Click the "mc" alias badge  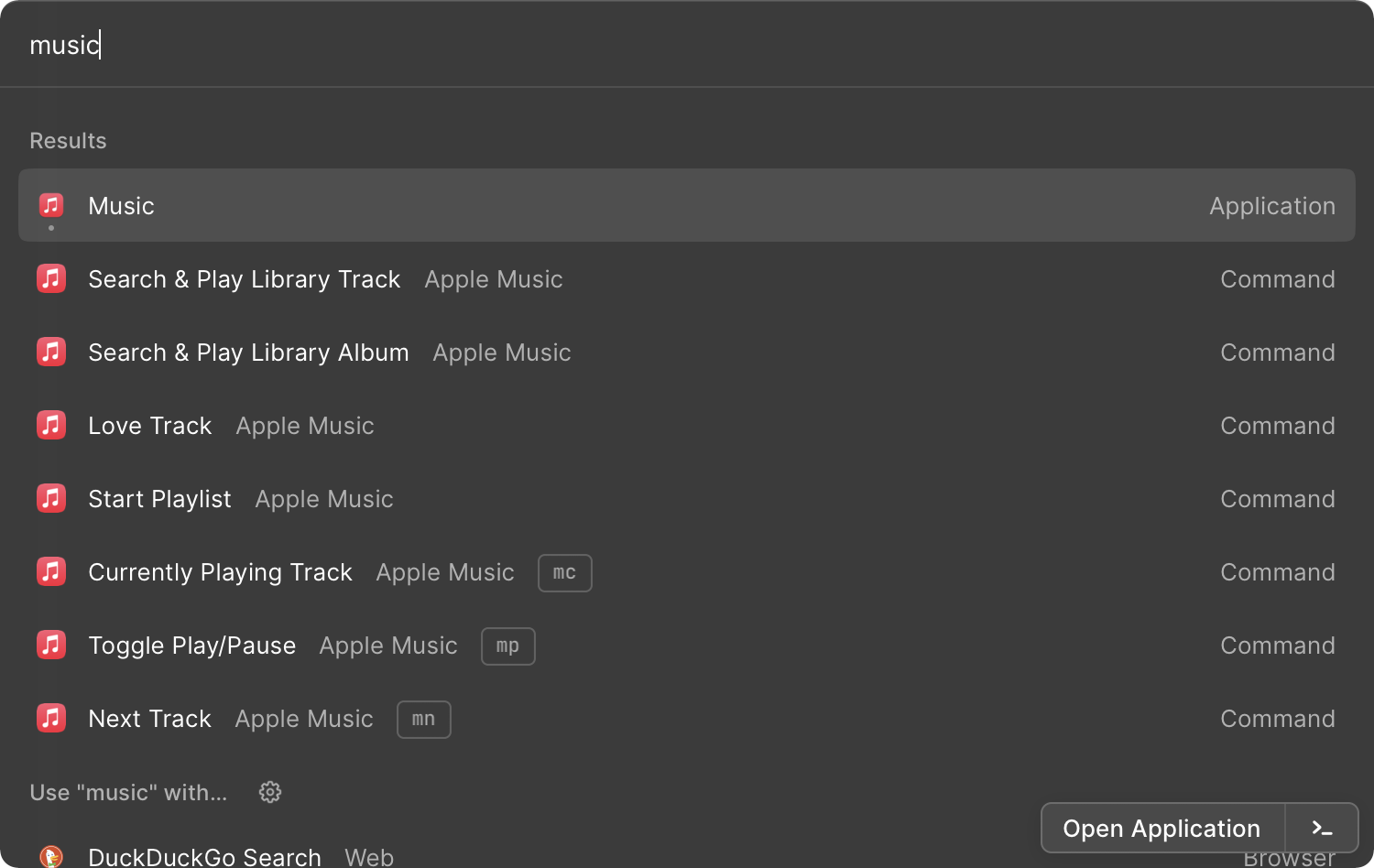pyautogui.click(x=564, y=573)
